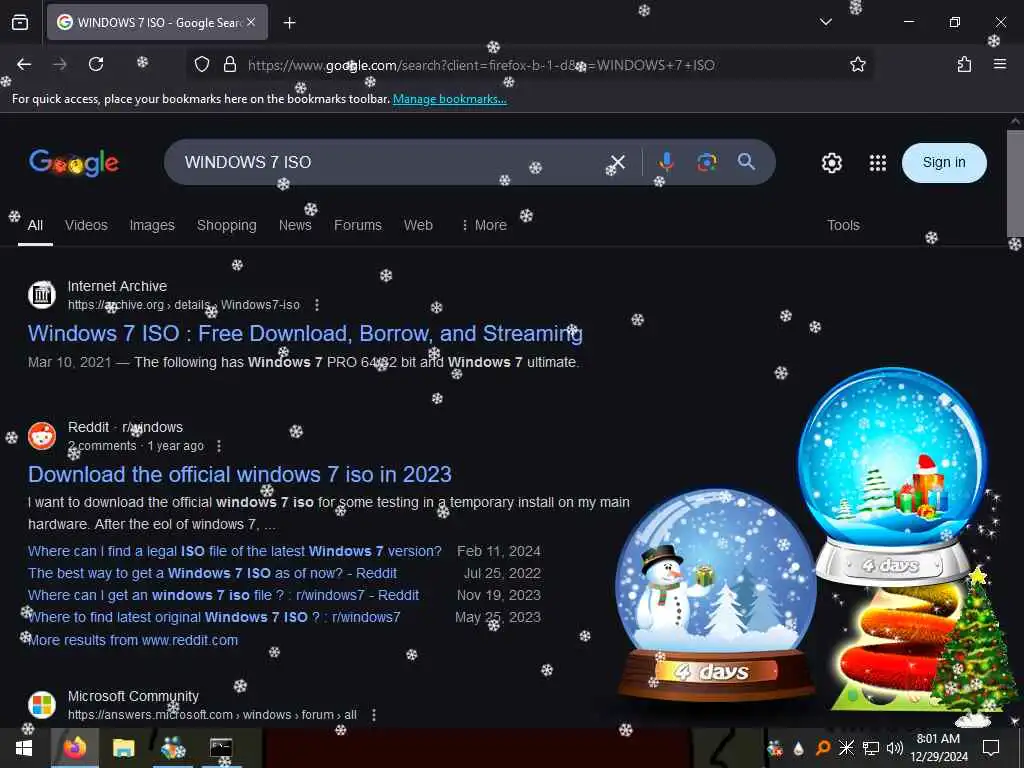Search by image with Google Lens
This screenshot has height=768, width=1024.
click(x=707, y=162)
